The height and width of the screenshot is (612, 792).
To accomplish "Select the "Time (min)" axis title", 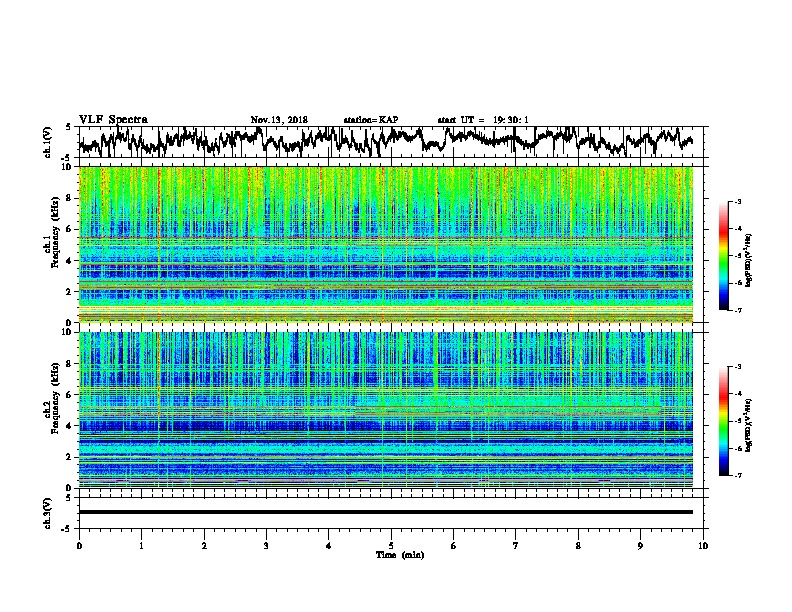I will [x=400, y=555].
